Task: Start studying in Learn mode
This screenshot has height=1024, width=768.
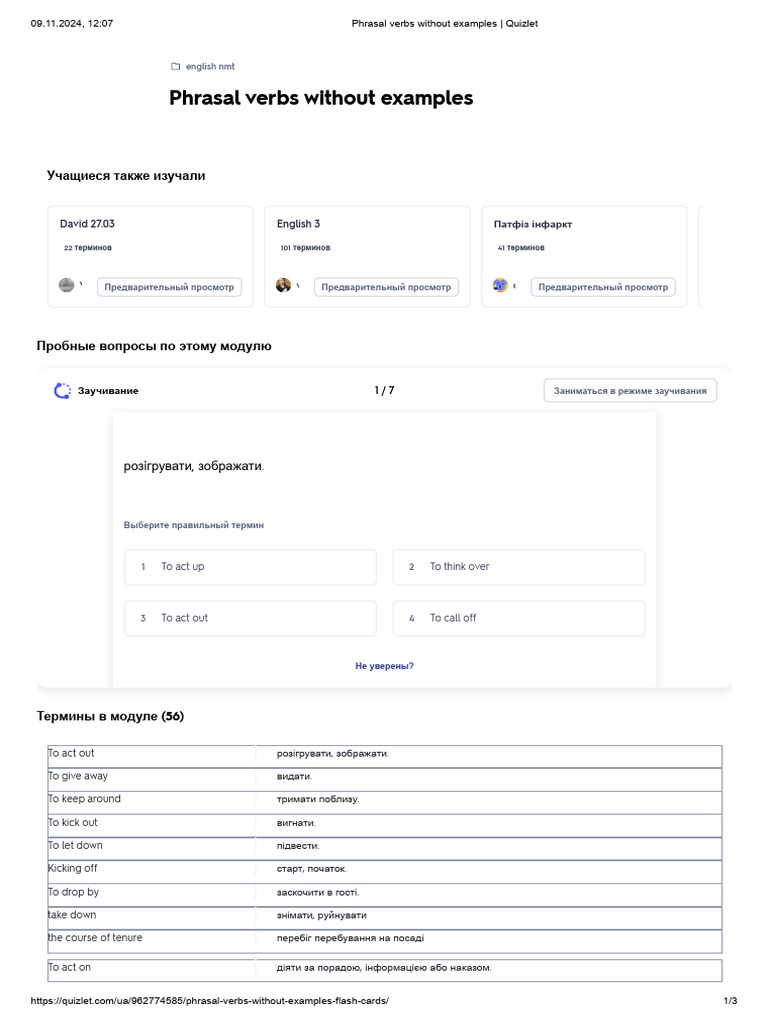Action: point(630,391)
